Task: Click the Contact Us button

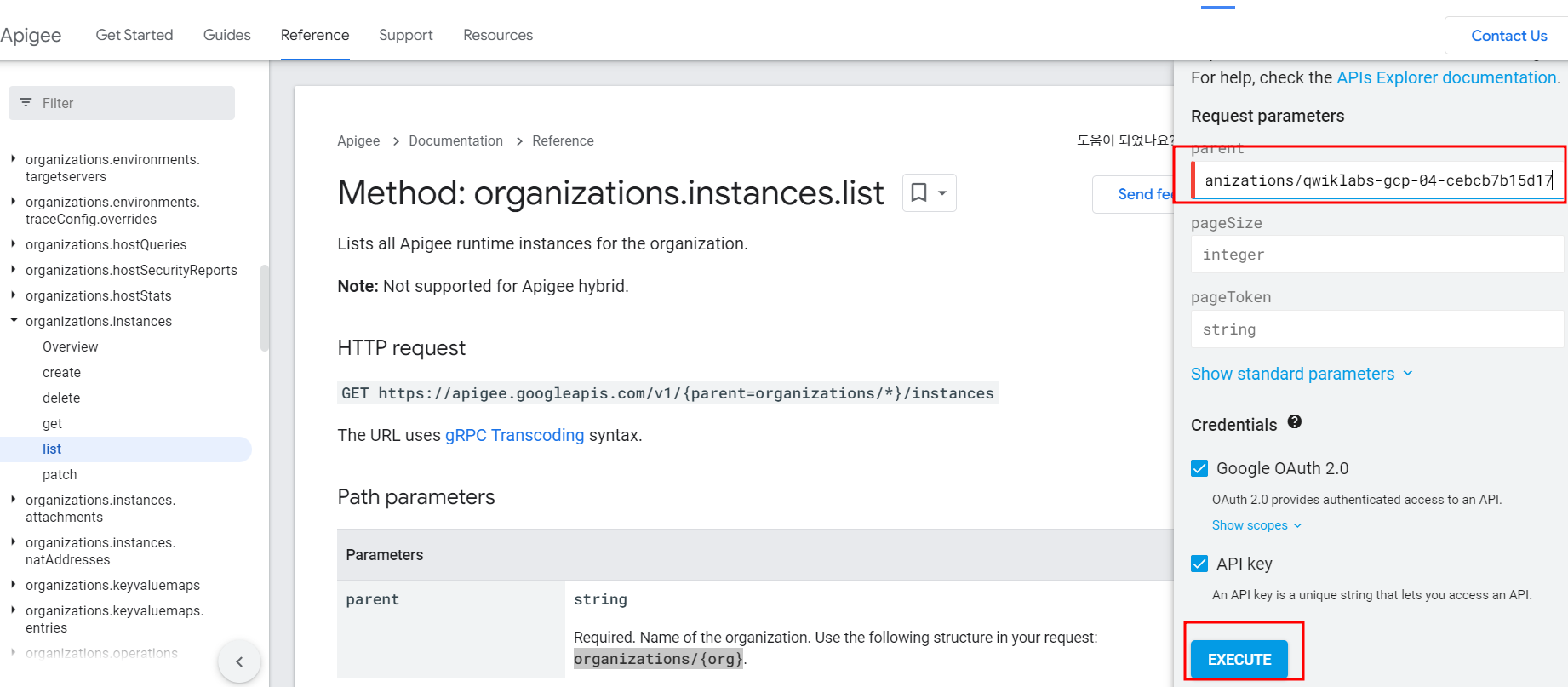Action: [1508, 36]
